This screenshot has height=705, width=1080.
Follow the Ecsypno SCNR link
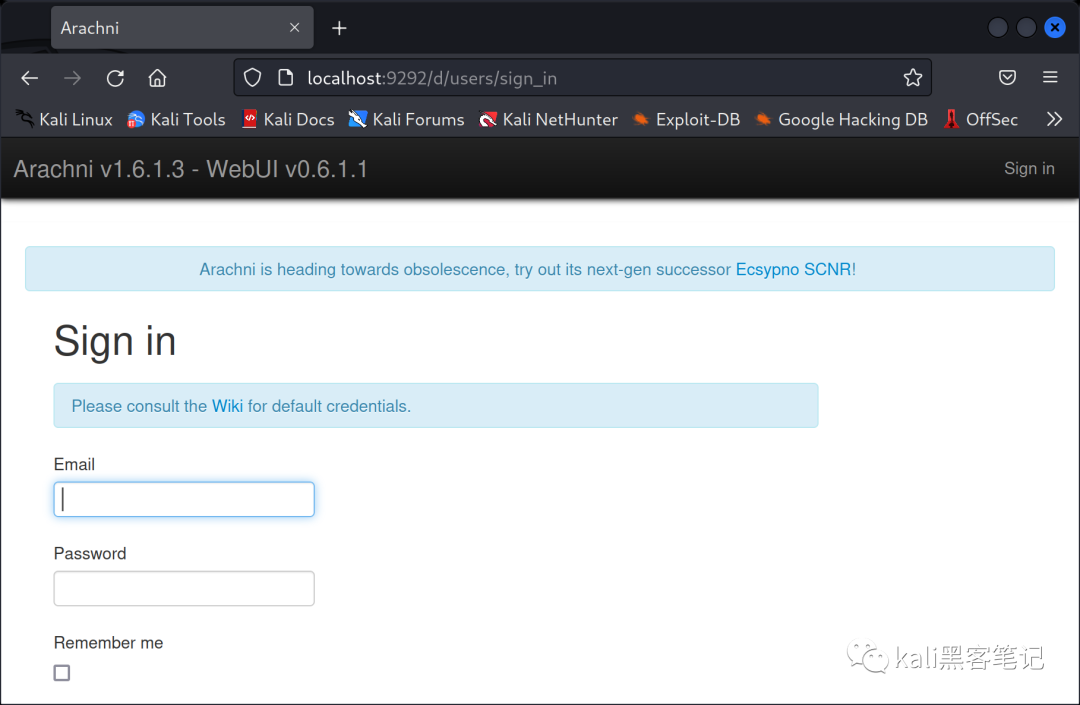[794, 269]
